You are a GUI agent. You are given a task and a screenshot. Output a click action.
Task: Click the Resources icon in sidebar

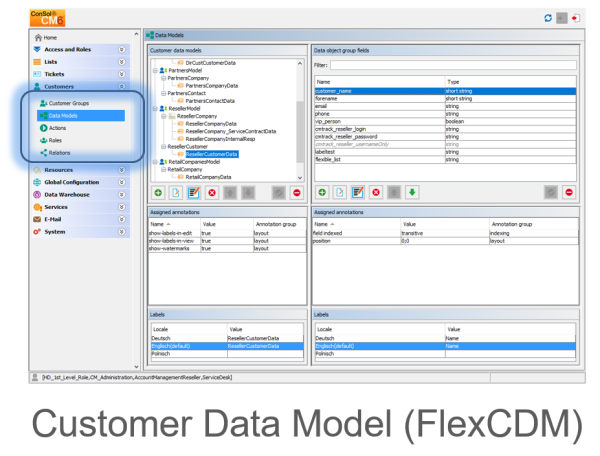pyautogui.click(x=37, y=170)
